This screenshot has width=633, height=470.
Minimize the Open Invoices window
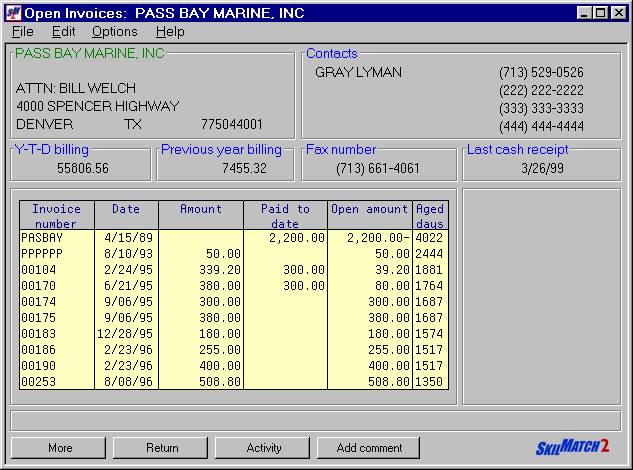[x=584, y=13]
